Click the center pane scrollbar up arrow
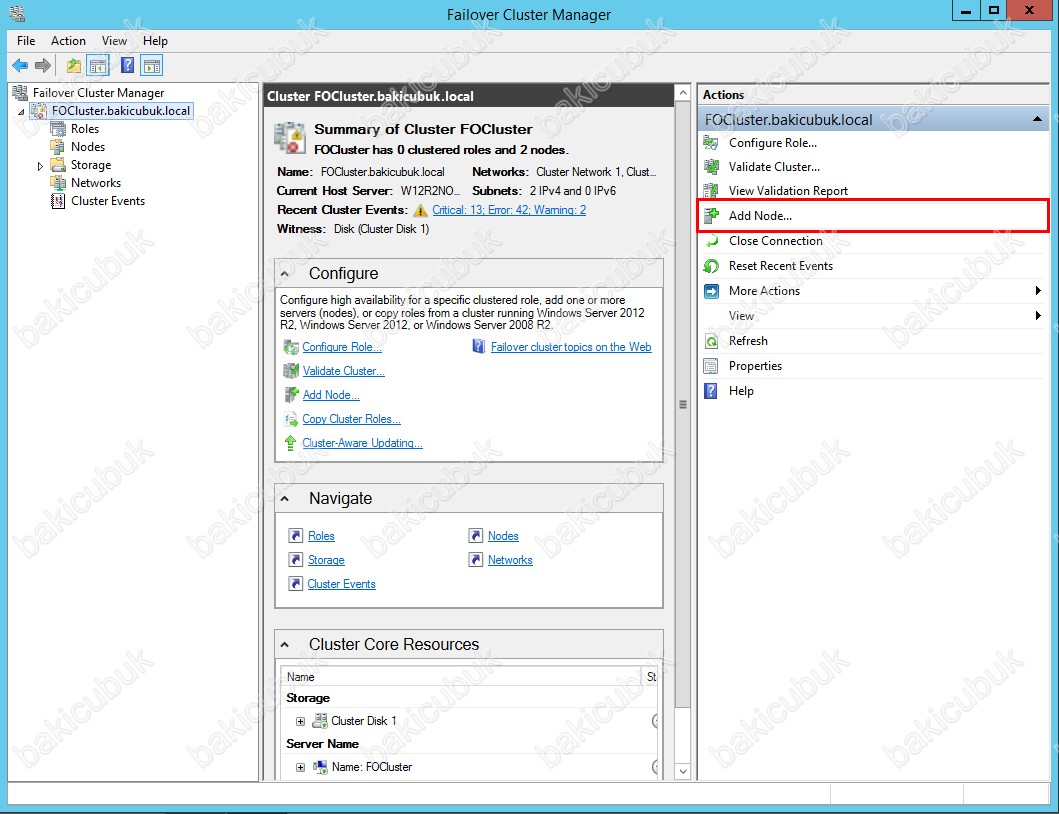1059x814 pixels. click(683, 93)
